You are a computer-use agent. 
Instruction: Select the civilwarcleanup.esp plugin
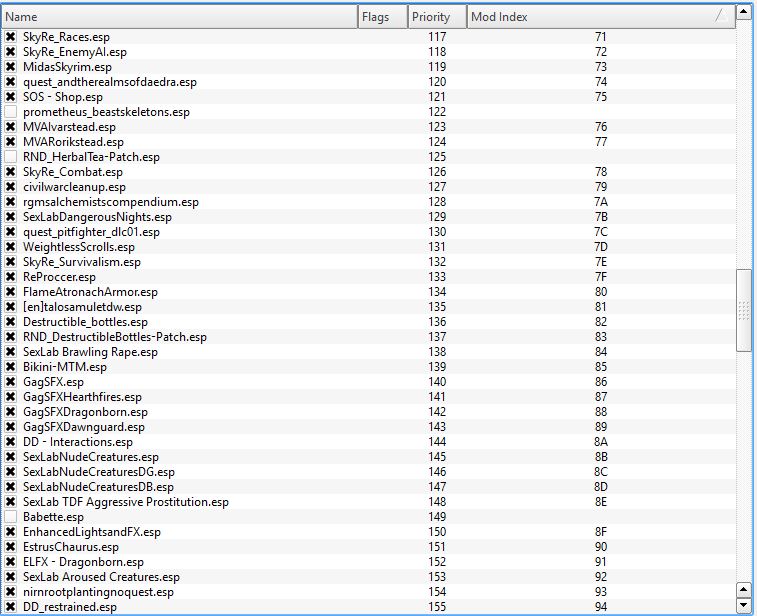coord(74,187)
